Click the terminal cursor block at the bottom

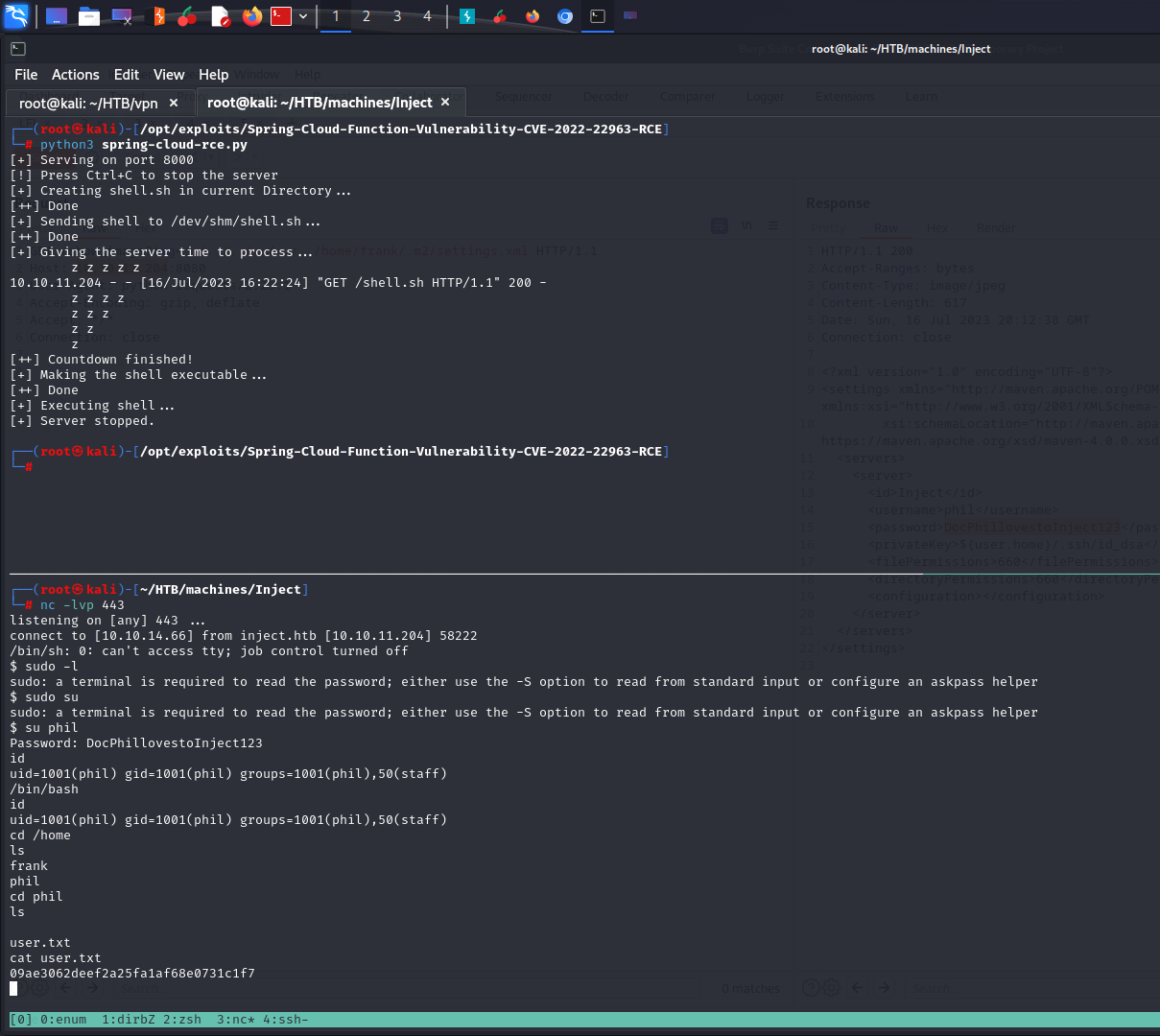point(13,989)
